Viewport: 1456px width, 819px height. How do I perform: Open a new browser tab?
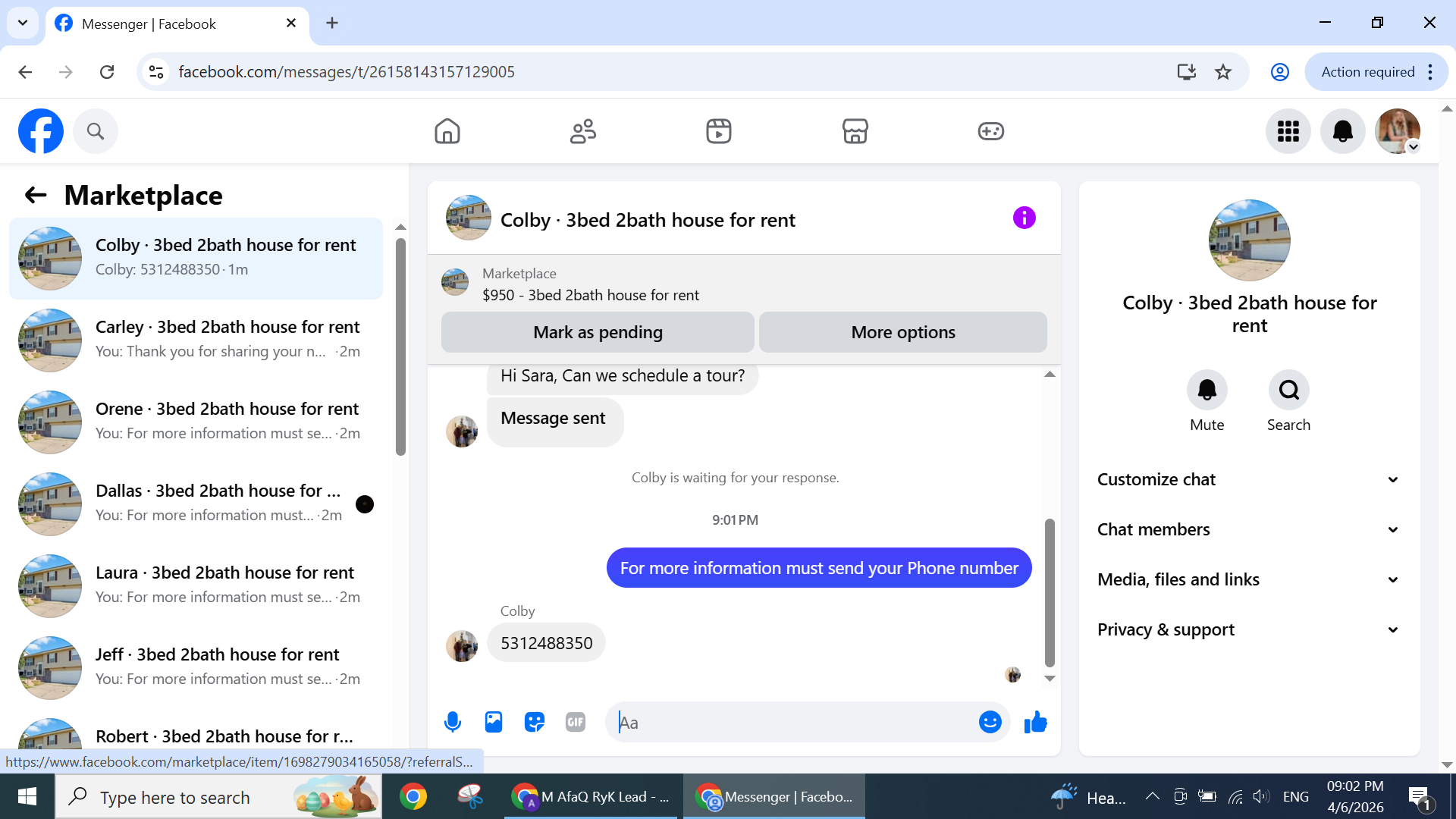332,23
